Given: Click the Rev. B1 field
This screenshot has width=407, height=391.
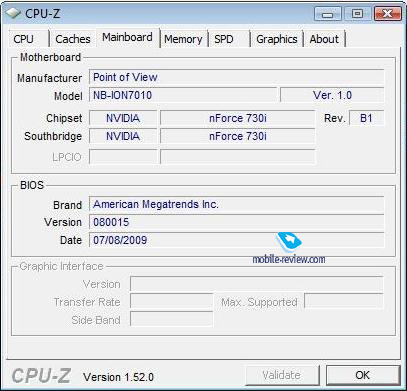Looking at the screenshot, I should tap(366, 118).
